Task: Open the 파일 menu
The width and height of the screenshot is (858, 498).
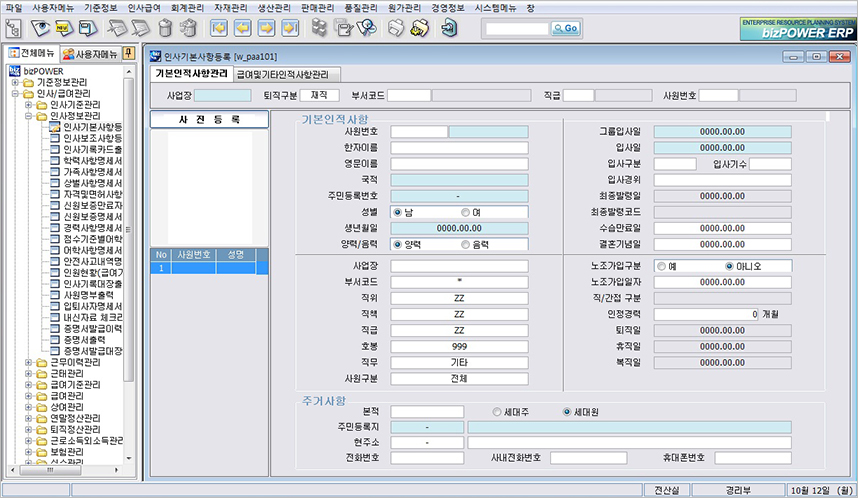Action: 14,8
